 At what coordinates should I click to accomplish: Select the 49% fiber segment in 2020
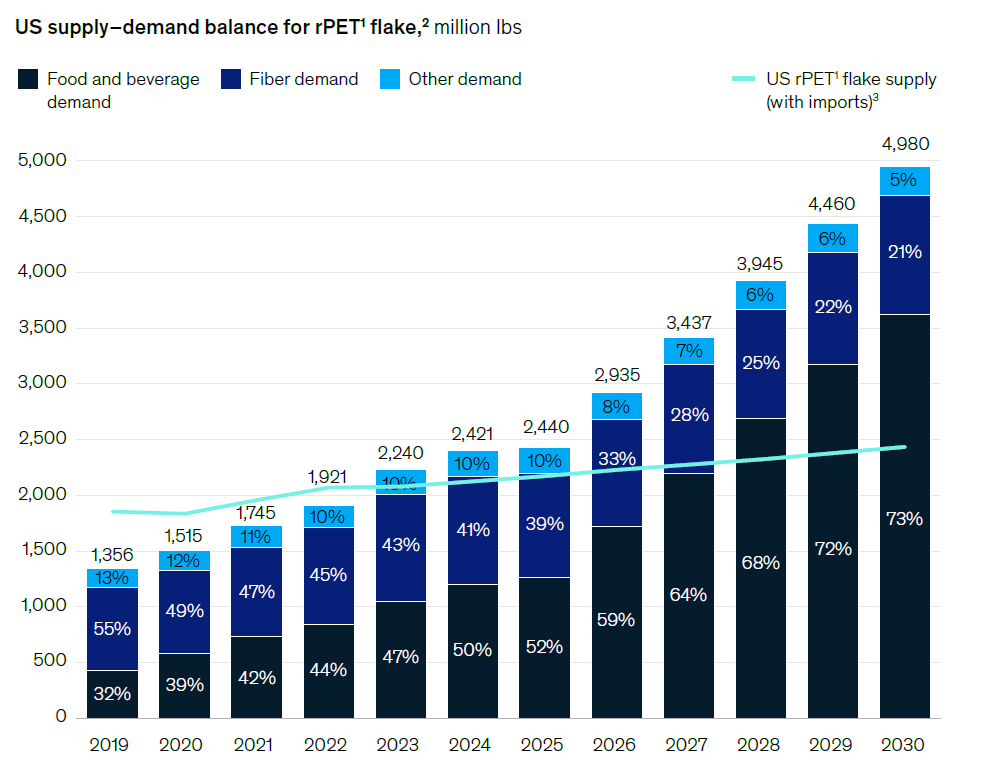pyautogui.click(x=185, y=611)
